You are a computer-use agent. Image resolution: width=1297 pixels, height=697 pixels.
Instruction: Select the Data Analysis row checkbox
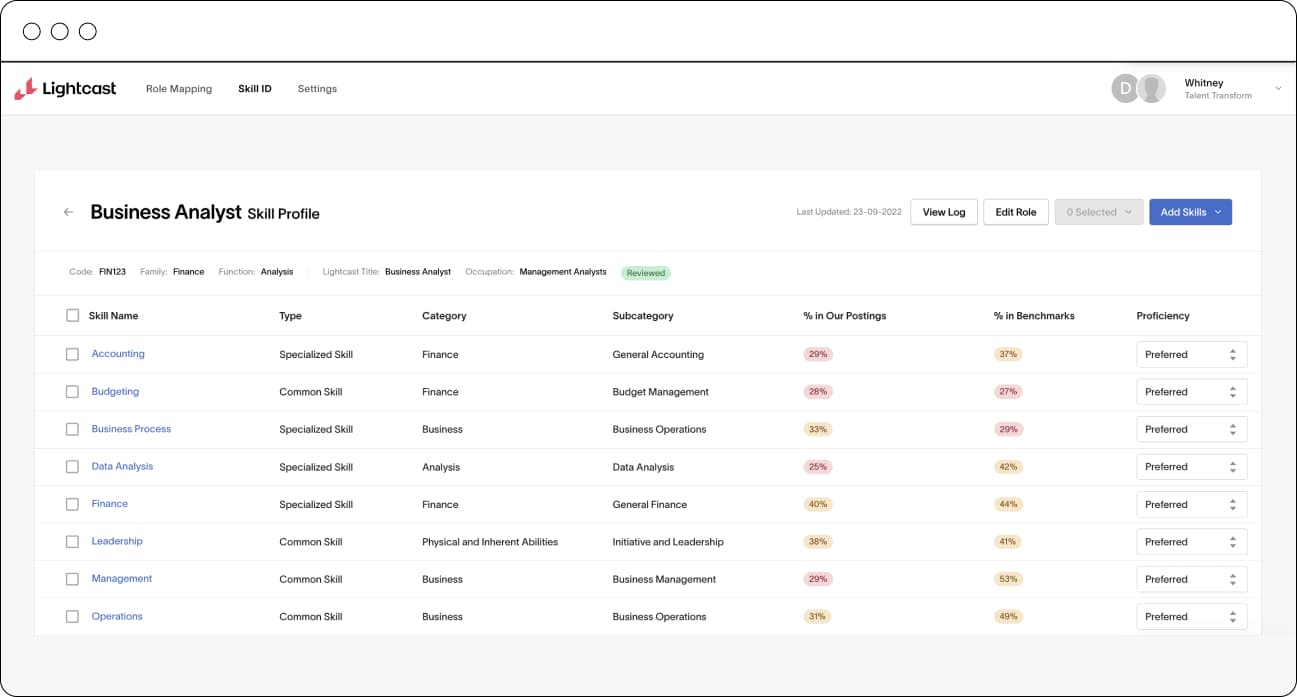pyautogui.click(x=72, y=467)
